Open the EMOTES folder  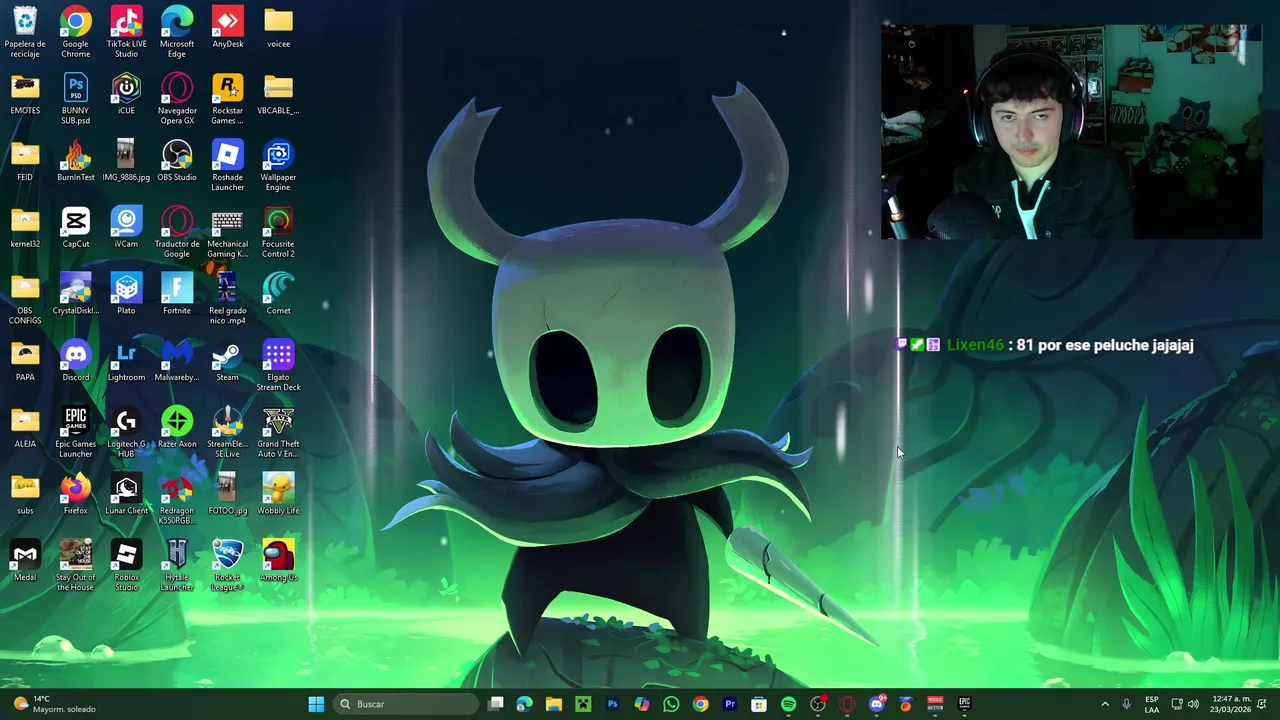click(x=25, y=95)
